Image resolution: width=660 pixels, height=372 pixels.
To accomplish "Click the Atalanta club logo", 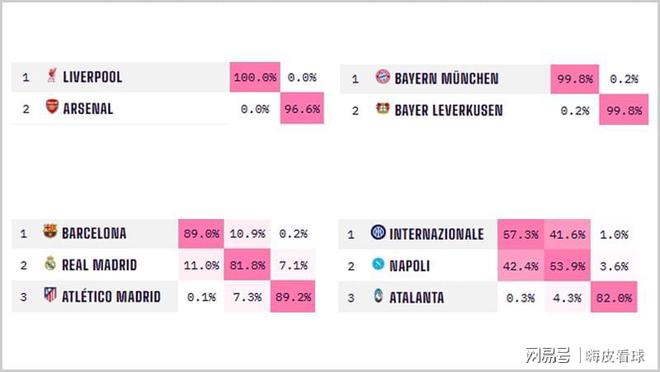I will [x=378, y=296].
